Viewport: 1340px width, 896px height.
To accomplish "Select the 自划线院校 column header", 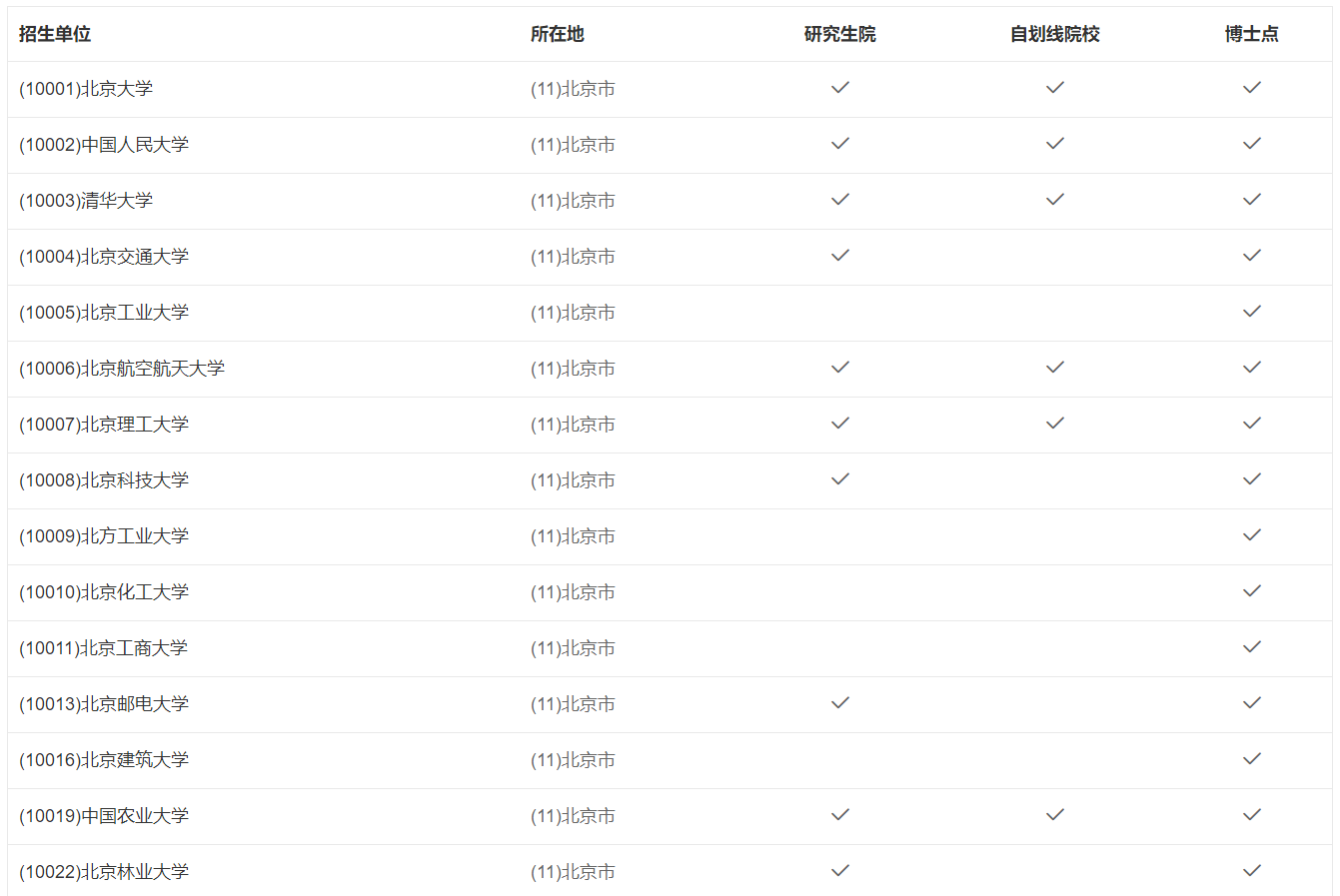I will click(x=1054, y=34).
